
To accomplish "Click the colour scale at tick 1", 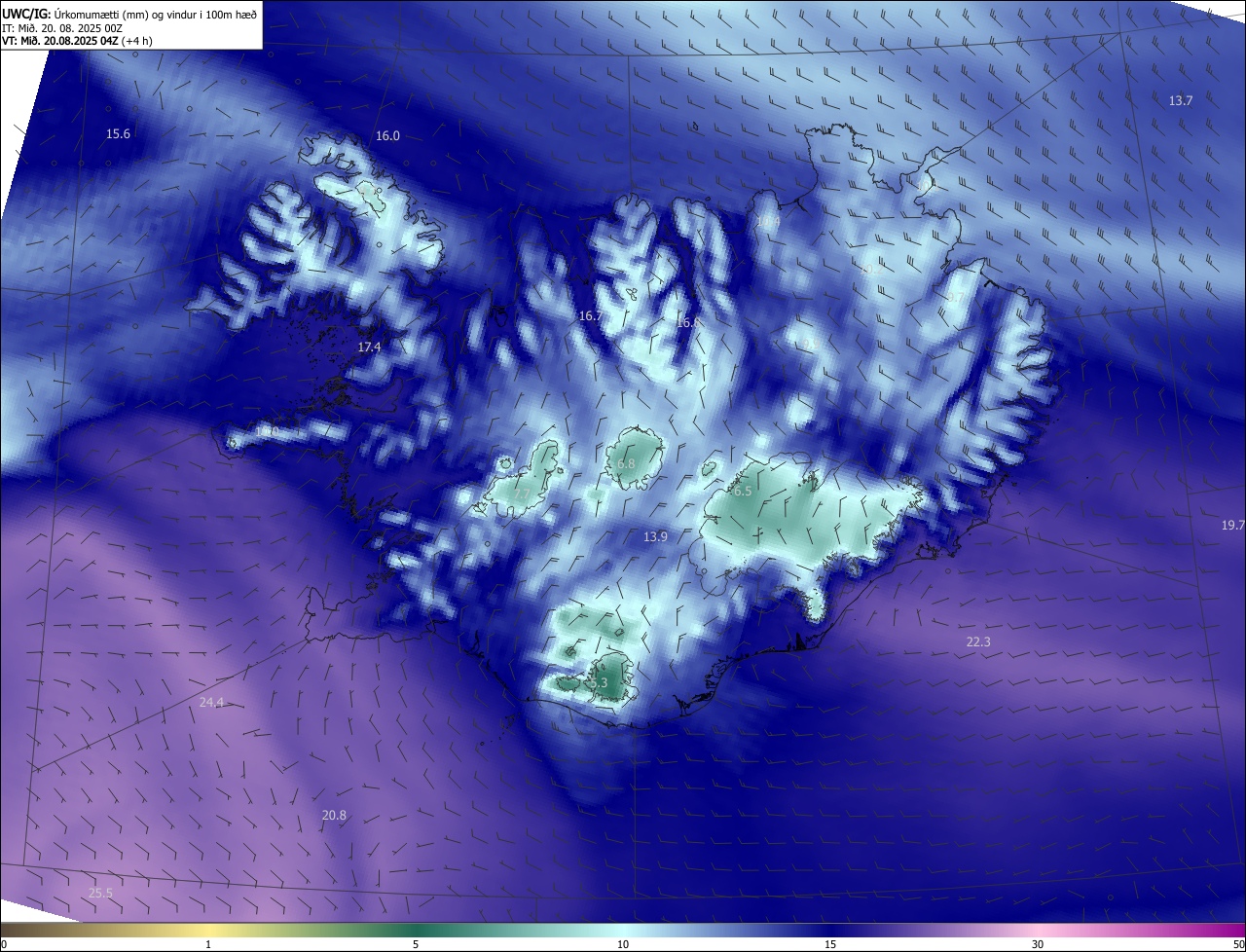I will pyautogui.click(x=208, y=944).
